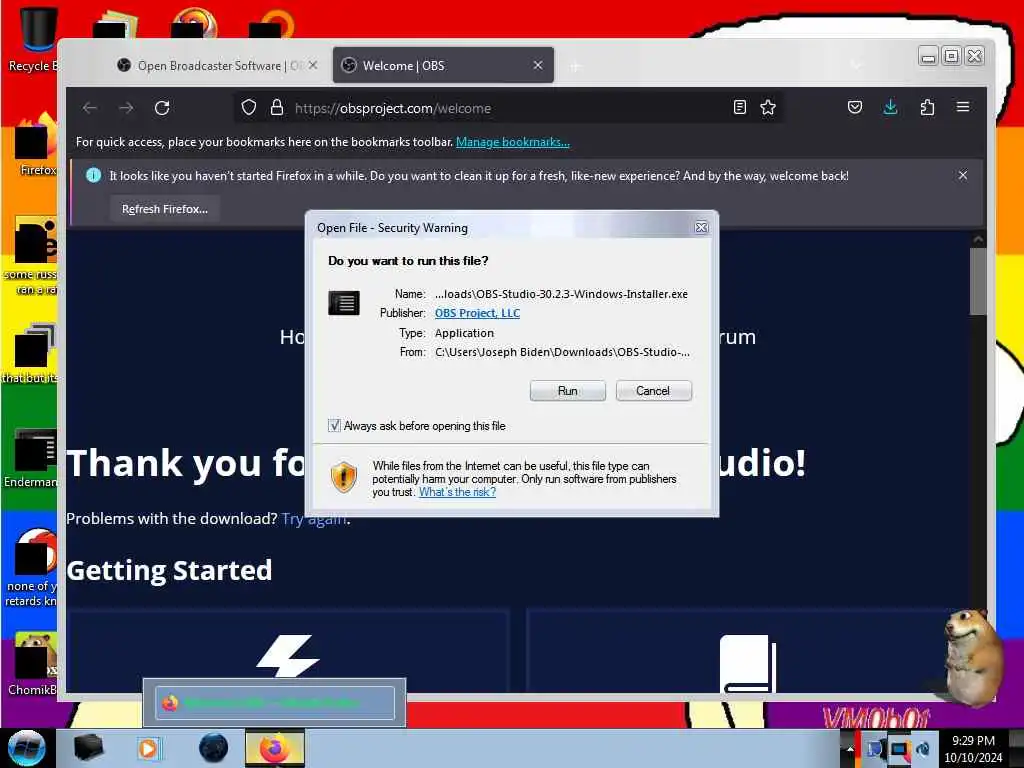This screenshot has width=1024, height=768.
Task: Open the Manage bookmarks link
Action: pos(513,142)
